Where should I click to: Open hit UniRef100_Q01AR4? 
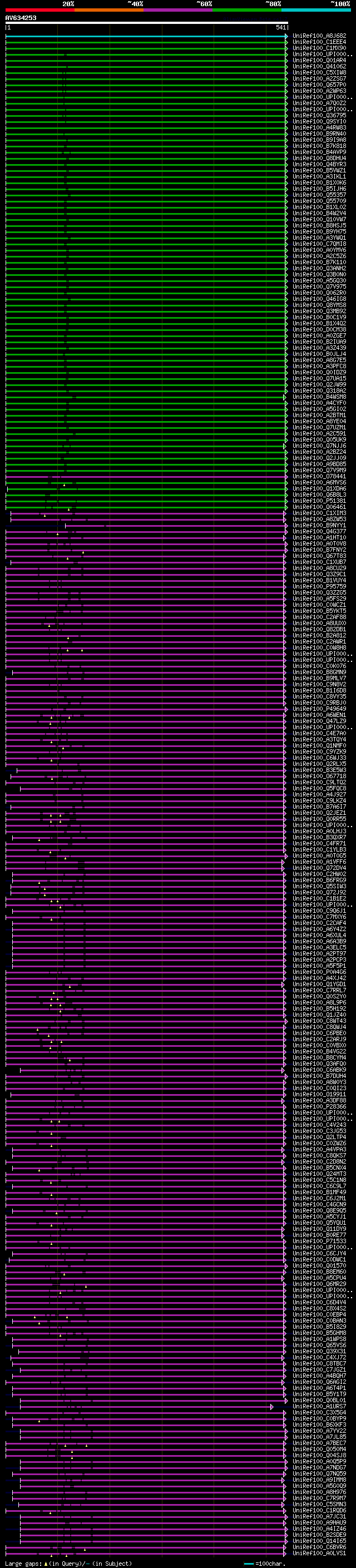(319, 60)
